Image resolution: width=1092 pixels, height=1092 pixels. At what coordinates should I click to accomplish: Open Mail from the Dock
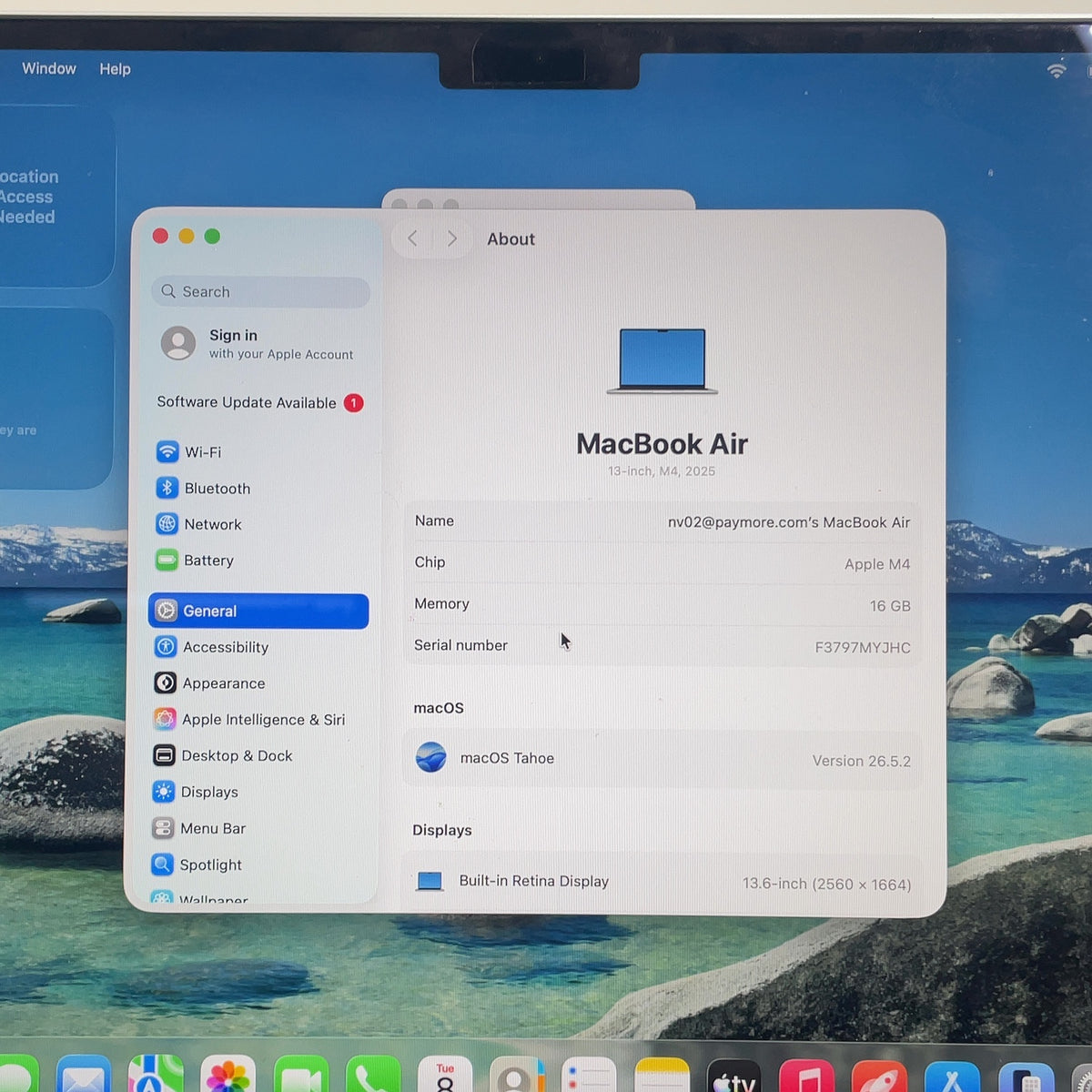[x=84, y=1076]
